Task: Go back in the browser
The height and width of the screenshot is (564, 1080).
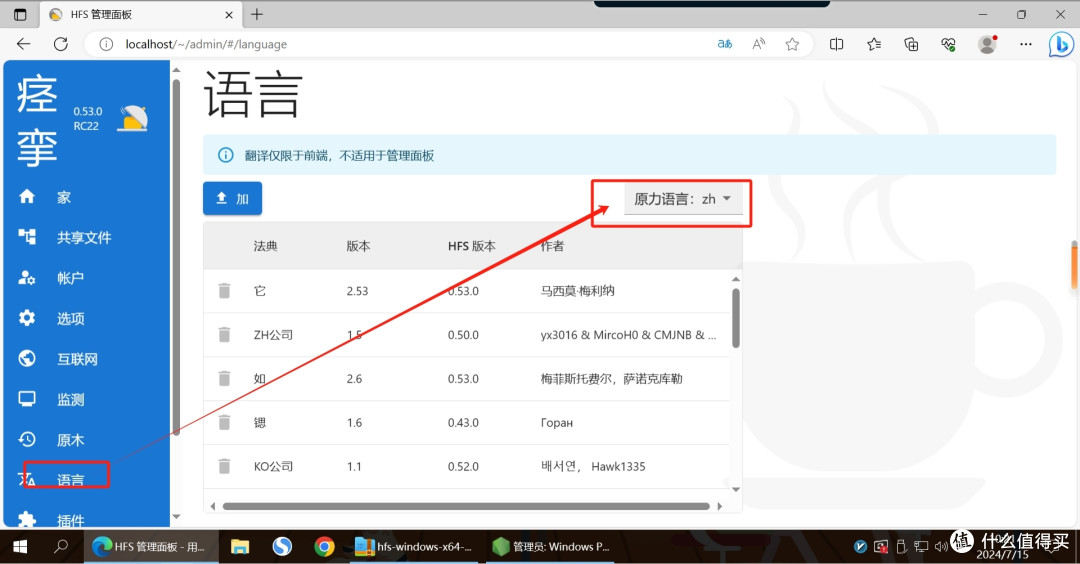Action: [23, 44]
